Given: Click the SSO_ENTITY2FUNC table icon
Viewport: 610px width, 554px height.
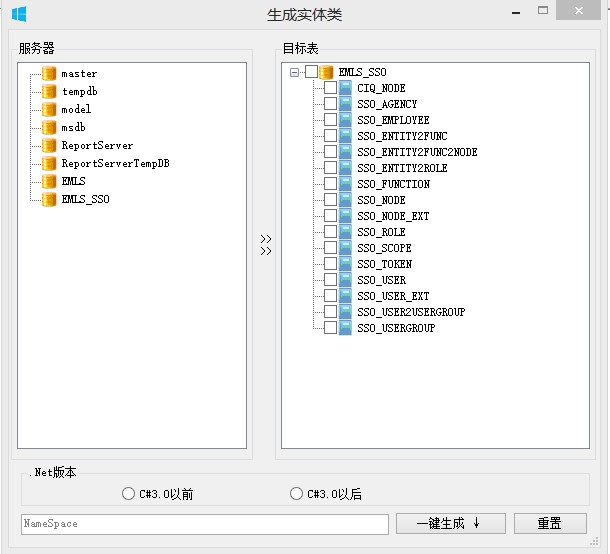Looking at the screenshot, I should click(345, 136).
